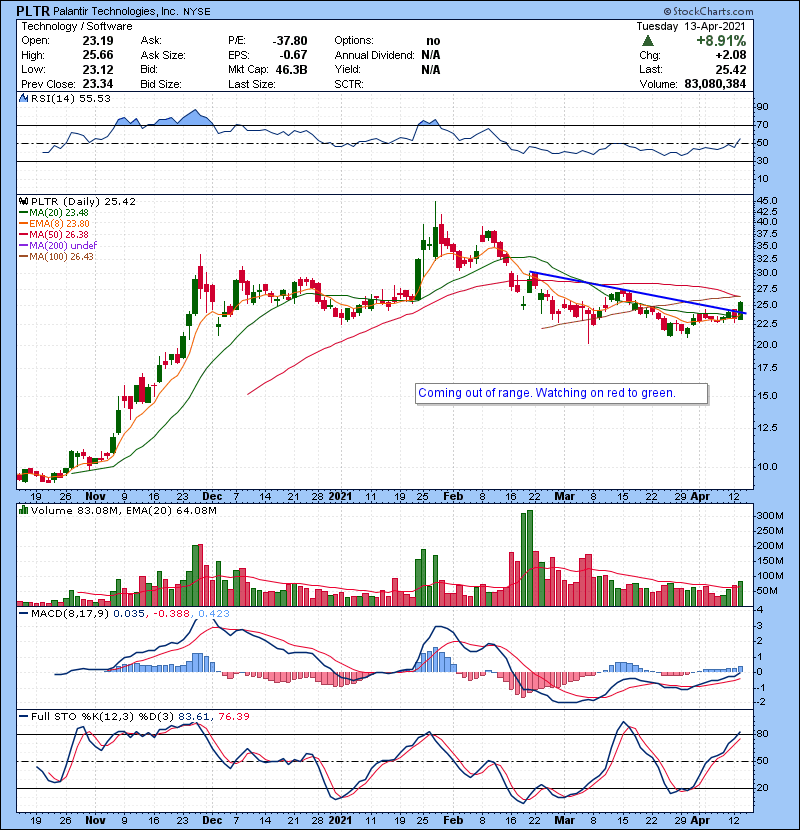The height and width of the screenshot is (830, 800).
Task: Click the Options 'no' value
Action: [x=433, y=41]
